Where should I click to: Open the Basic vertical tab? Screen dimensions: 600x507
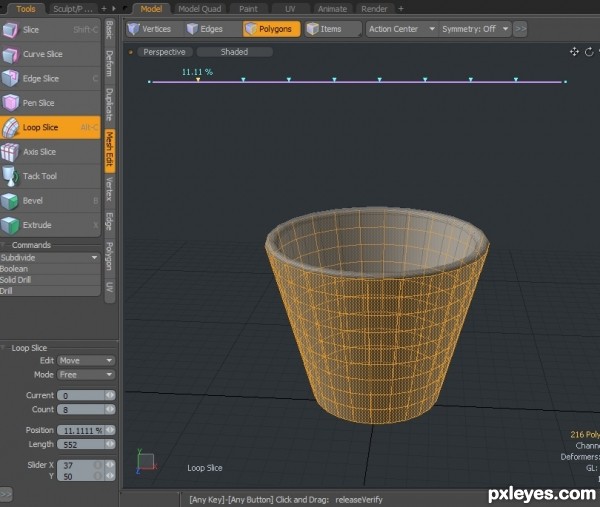pyautogui.click(x=109, y=30)
